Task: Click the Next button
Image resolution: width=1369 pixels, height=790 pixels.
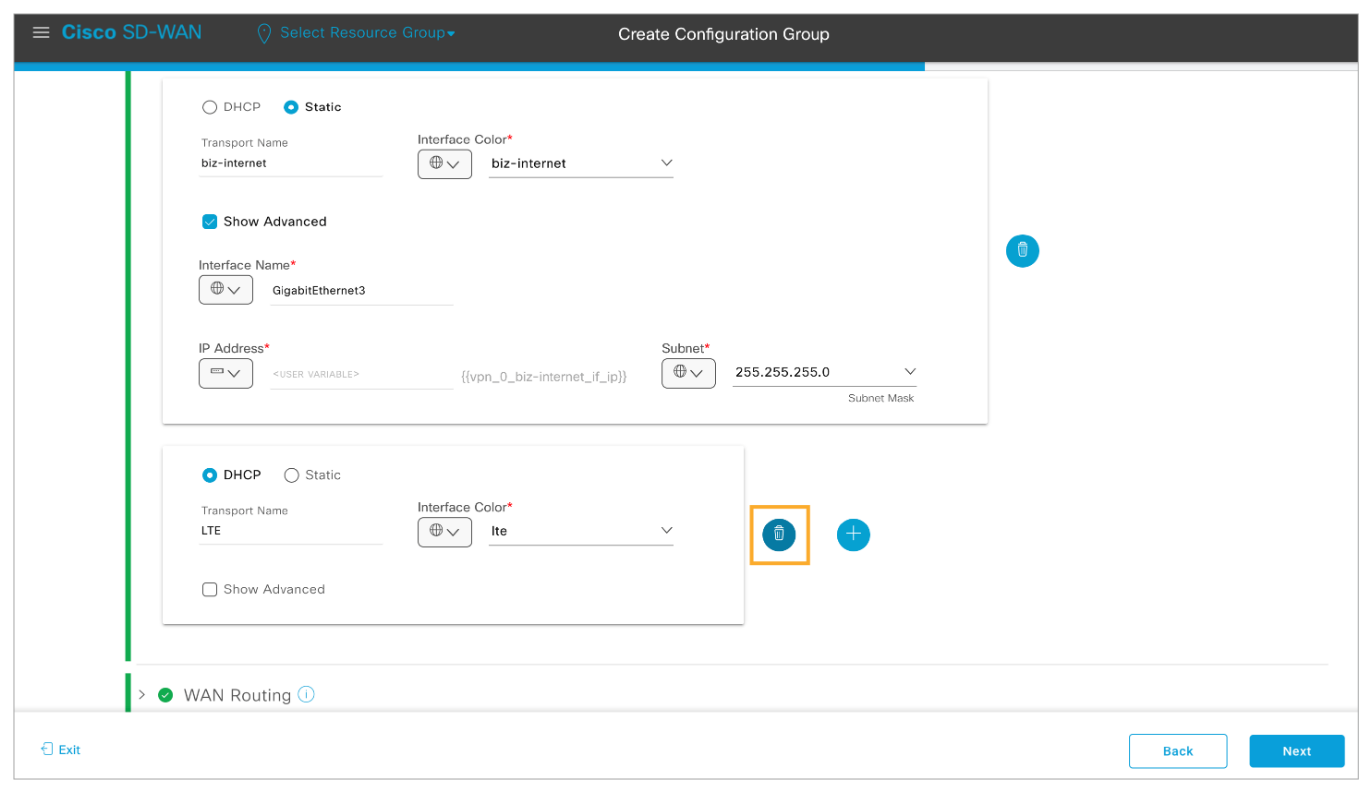Action: click(x=1296, y=751)
